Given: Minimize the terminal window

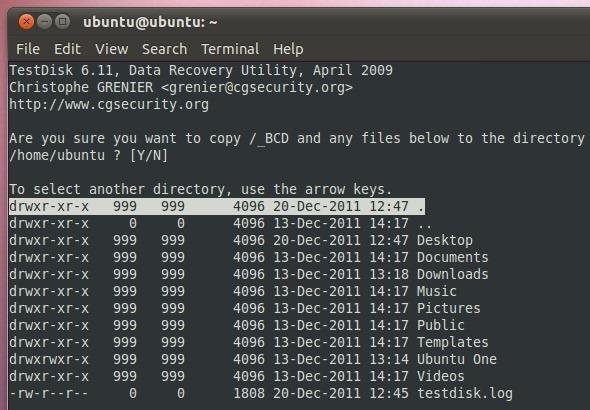Looking at the screenshot, I should [44, 22].
